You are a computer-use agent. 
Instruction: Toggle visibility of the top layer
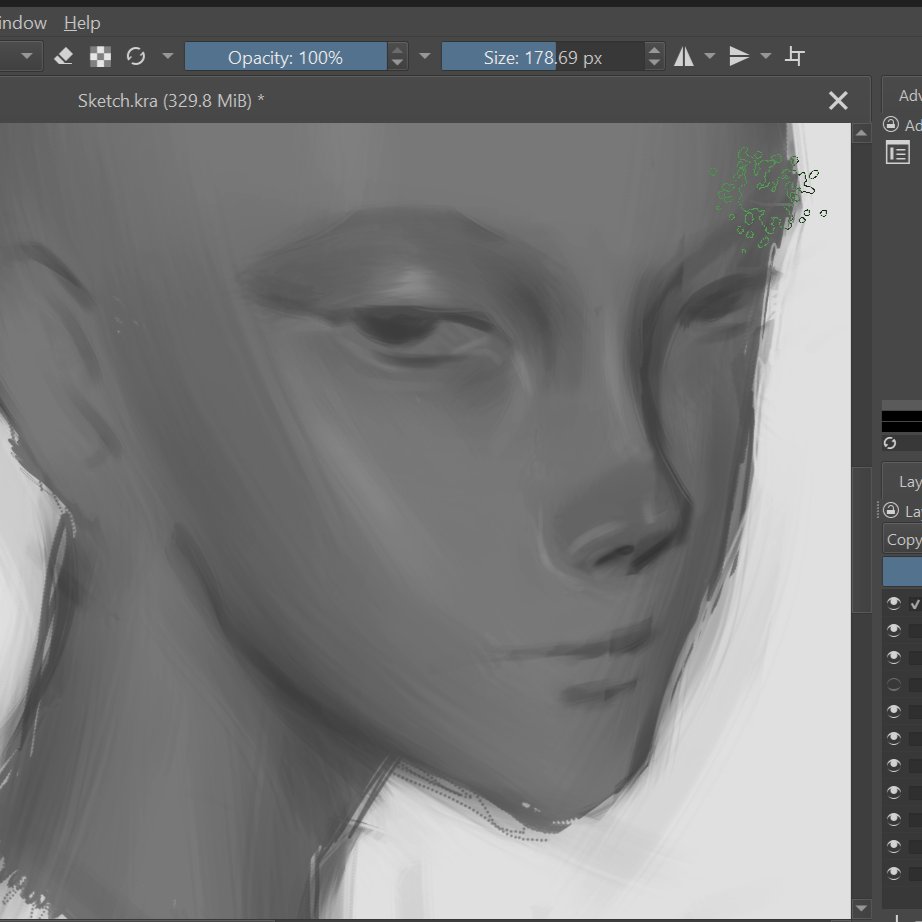pos(894,602)
